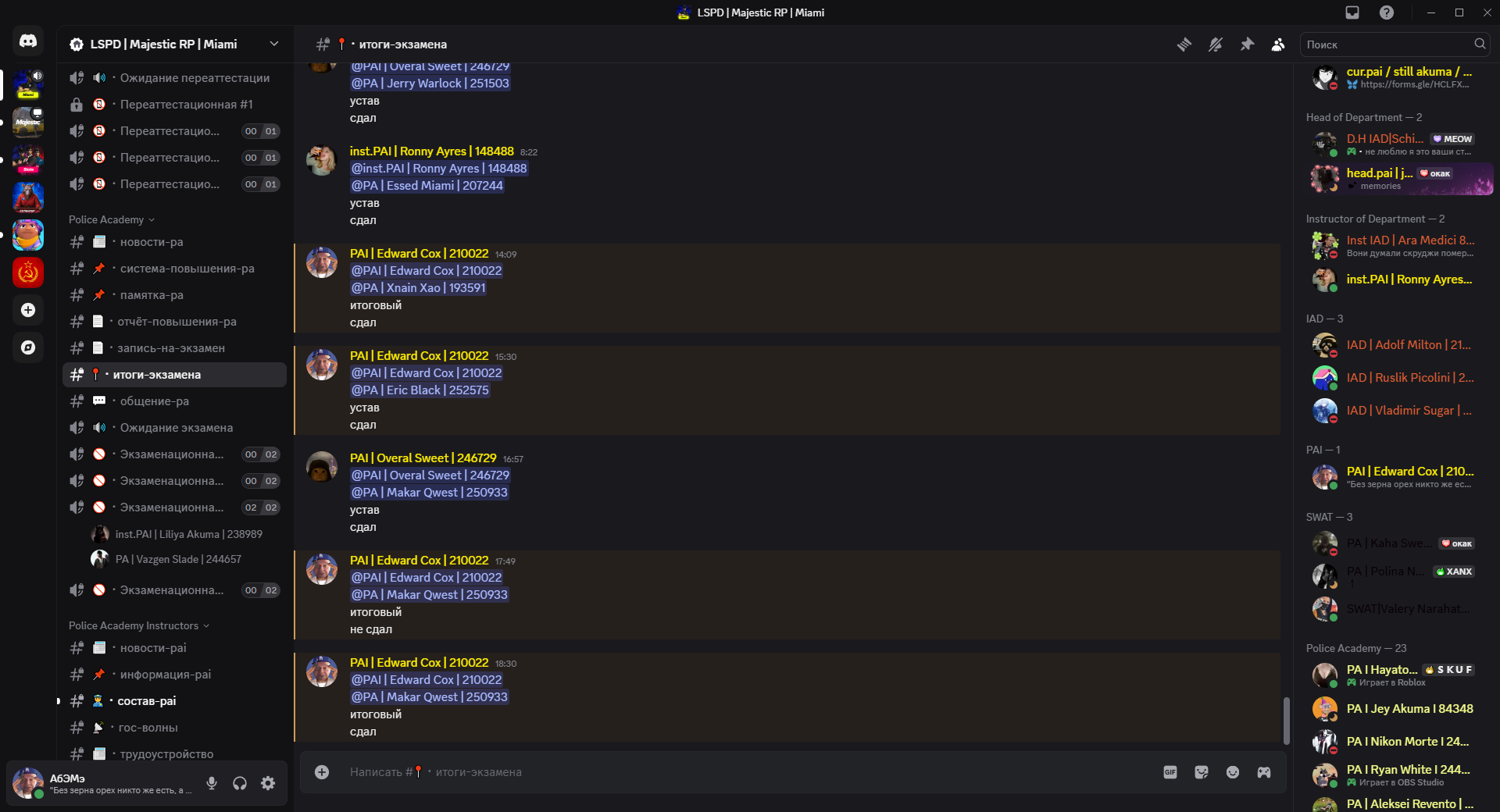Click voice user inst.PAI | Liliya Akuma
The image size is (1500, 812).
pos(186,534)
